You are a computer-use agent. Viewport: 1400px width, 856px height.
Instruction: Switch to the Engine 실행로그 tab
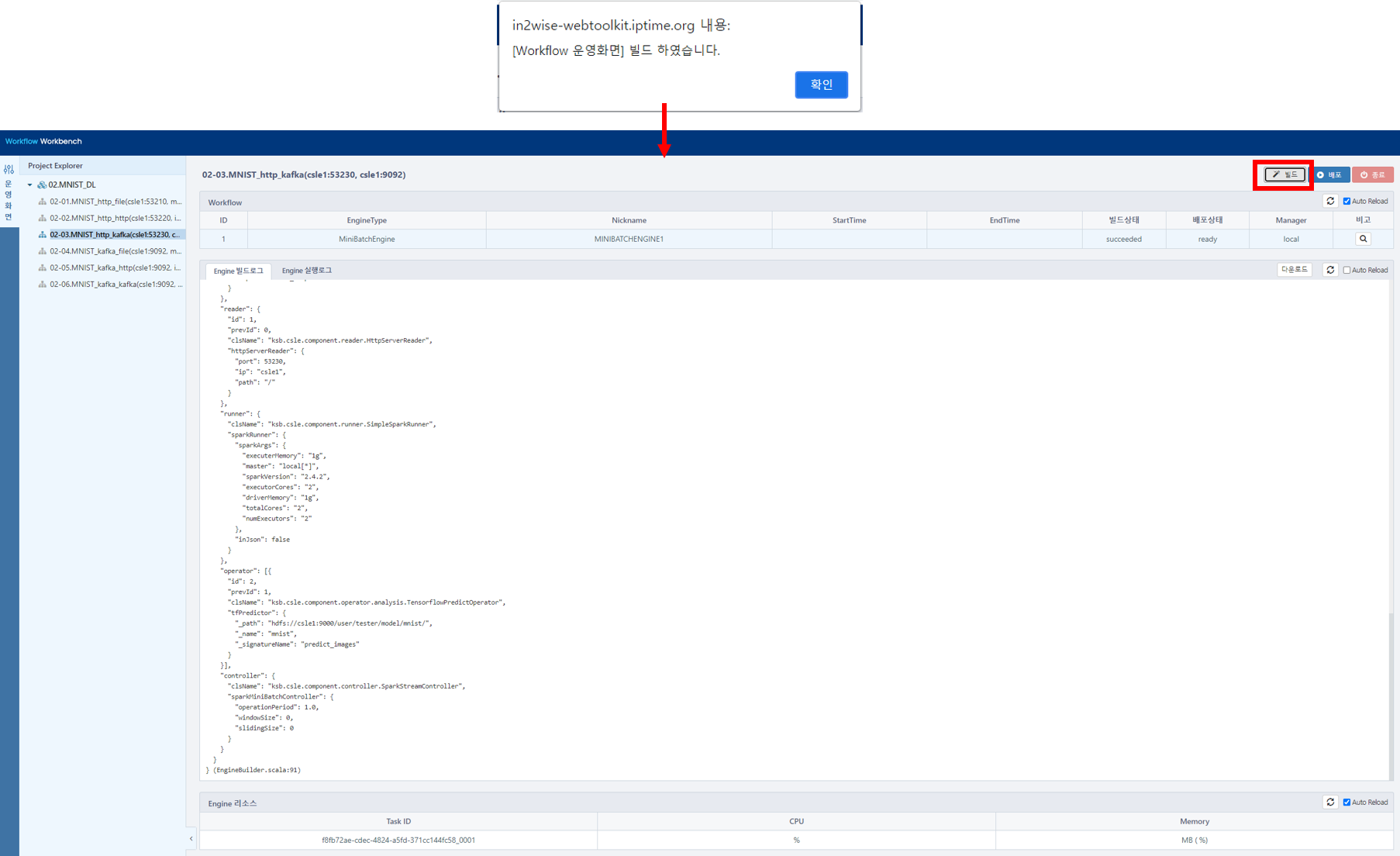click(306, 270)
